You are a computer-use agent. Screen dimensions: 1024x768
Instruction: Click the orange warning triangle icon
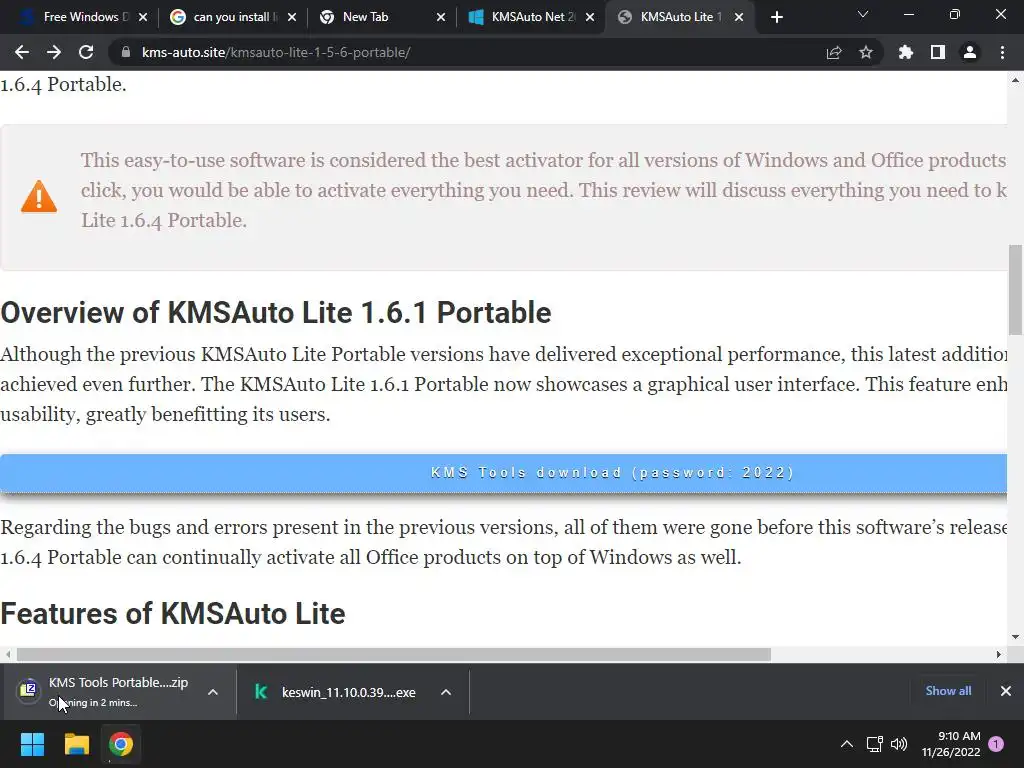click(39, 196)
